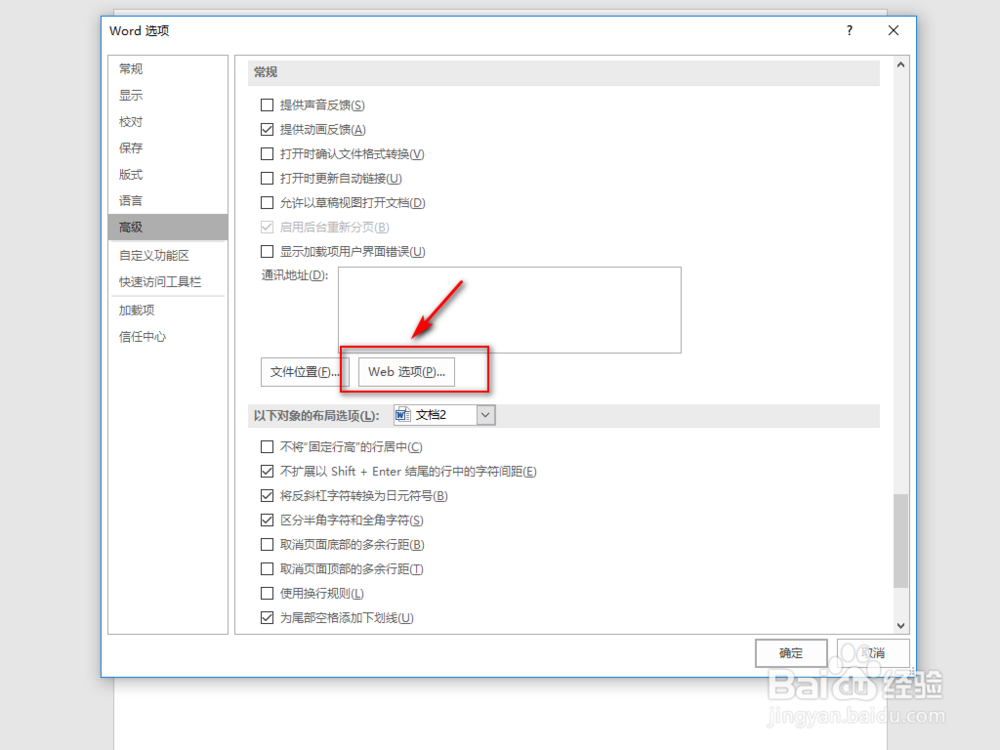Uncheck 不扩展以 Shift + Enter 结尾 option

pyautogui.click(x=267, y=471)
